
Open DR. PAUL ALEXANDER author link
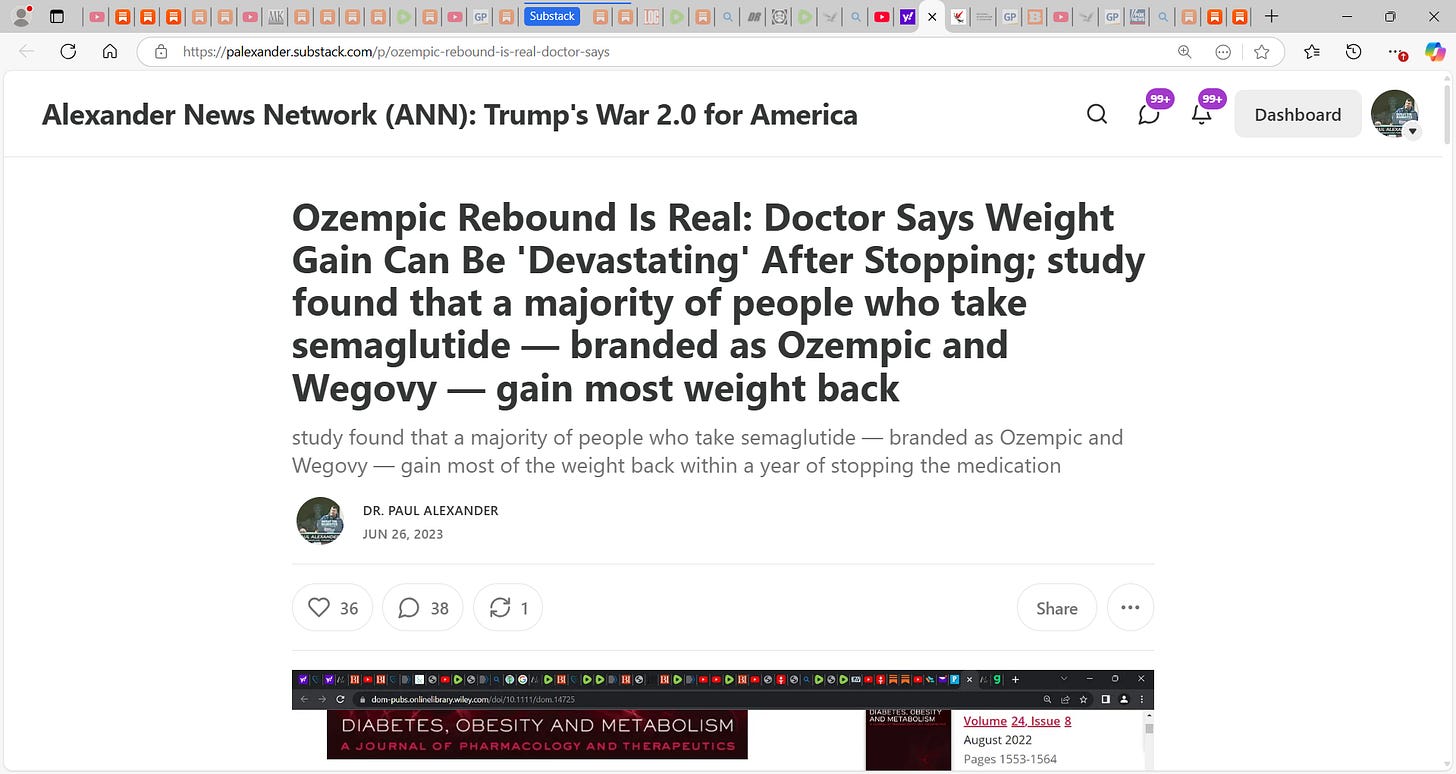tap(431, 510)
